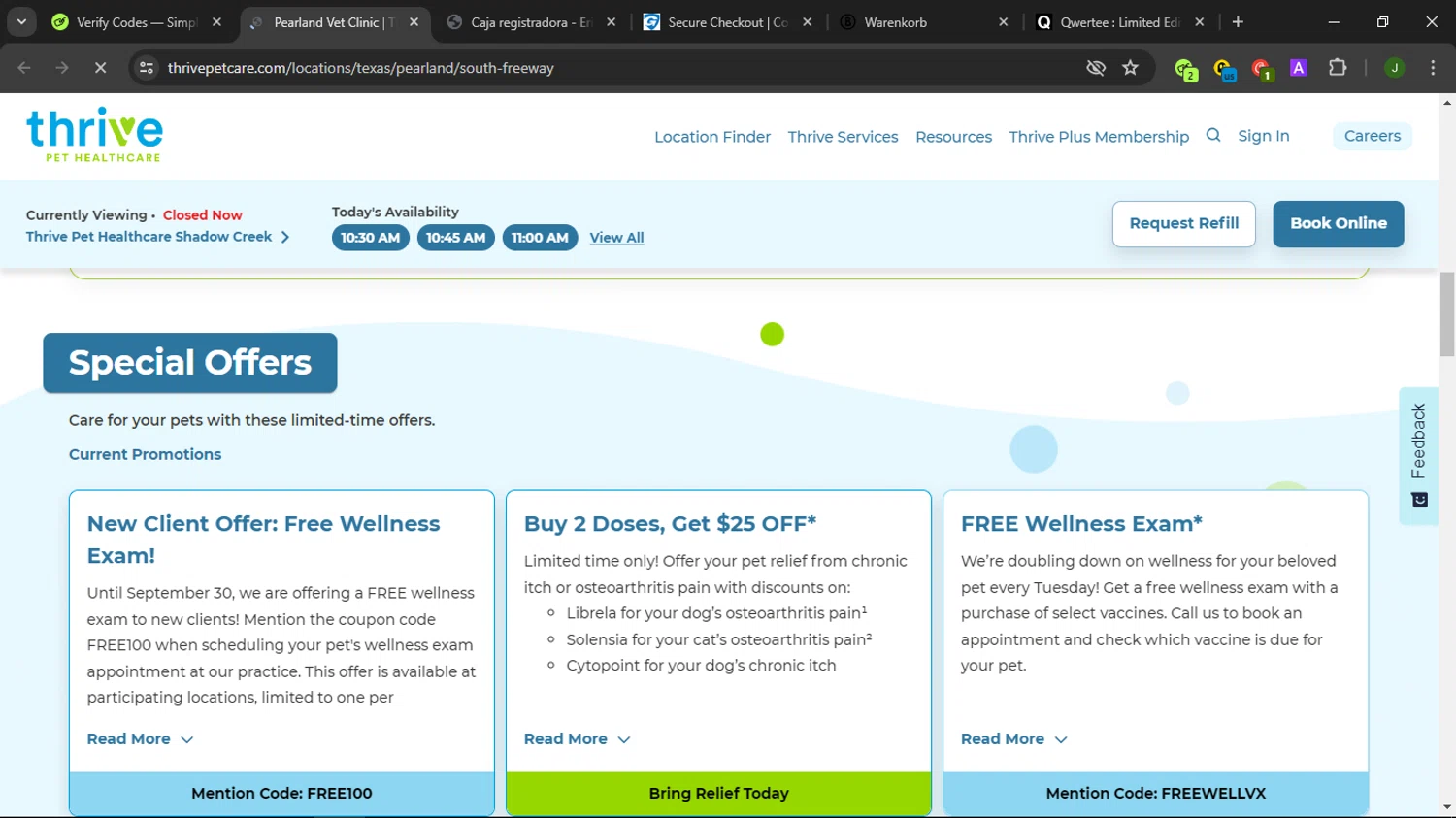1456x818 pixels.
Task: Open the Chrome three-dot menu
Action: 1433,68
